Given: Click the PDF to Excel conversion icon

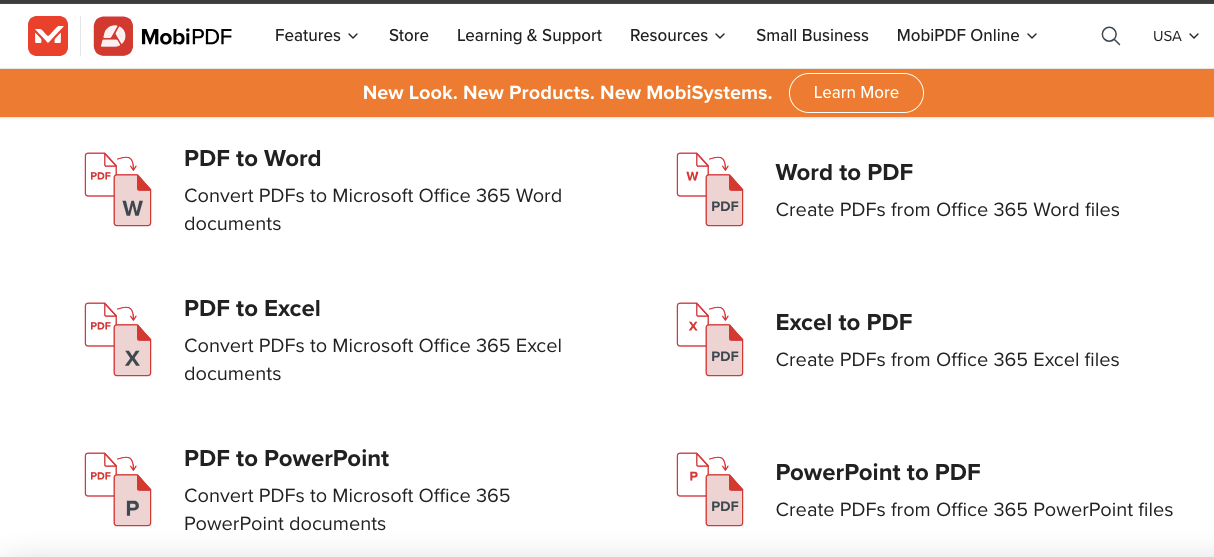Looking at the screenshot, I should (118, 339).
